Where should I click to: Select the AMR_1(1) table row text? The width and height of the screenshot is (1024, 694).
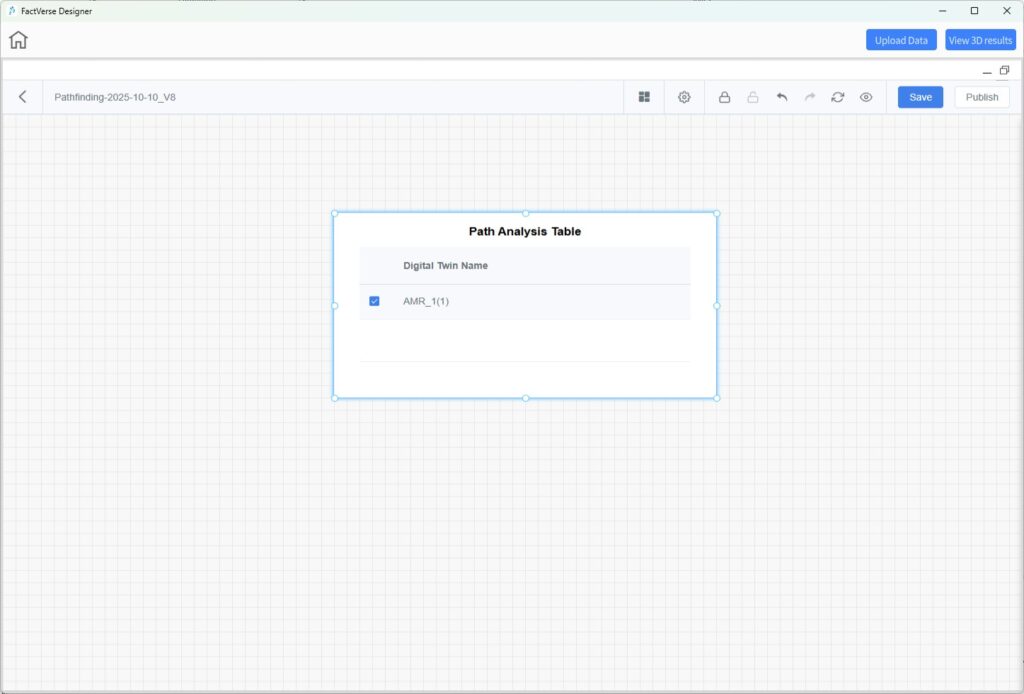[x=426, y=301]
